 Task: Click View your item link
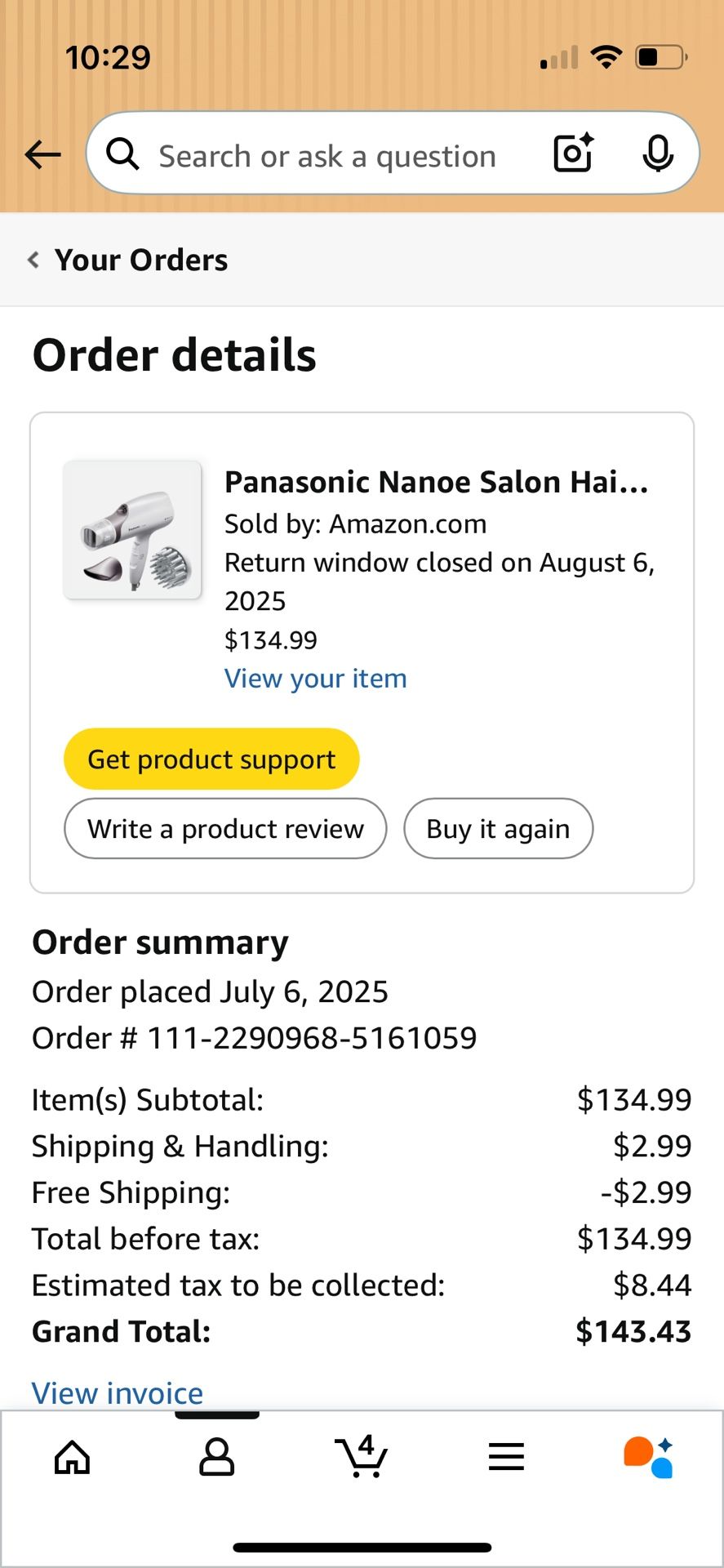click(315, 679)
